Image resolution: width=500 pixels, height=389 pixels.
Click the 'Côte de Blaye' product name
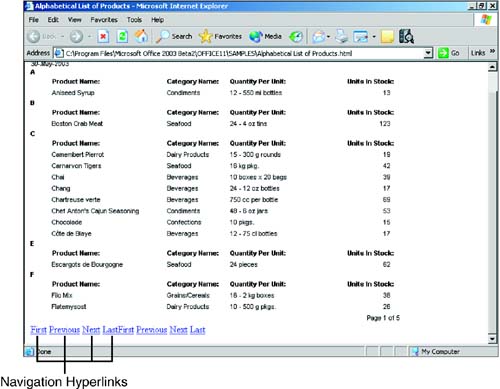click(71, 234)
